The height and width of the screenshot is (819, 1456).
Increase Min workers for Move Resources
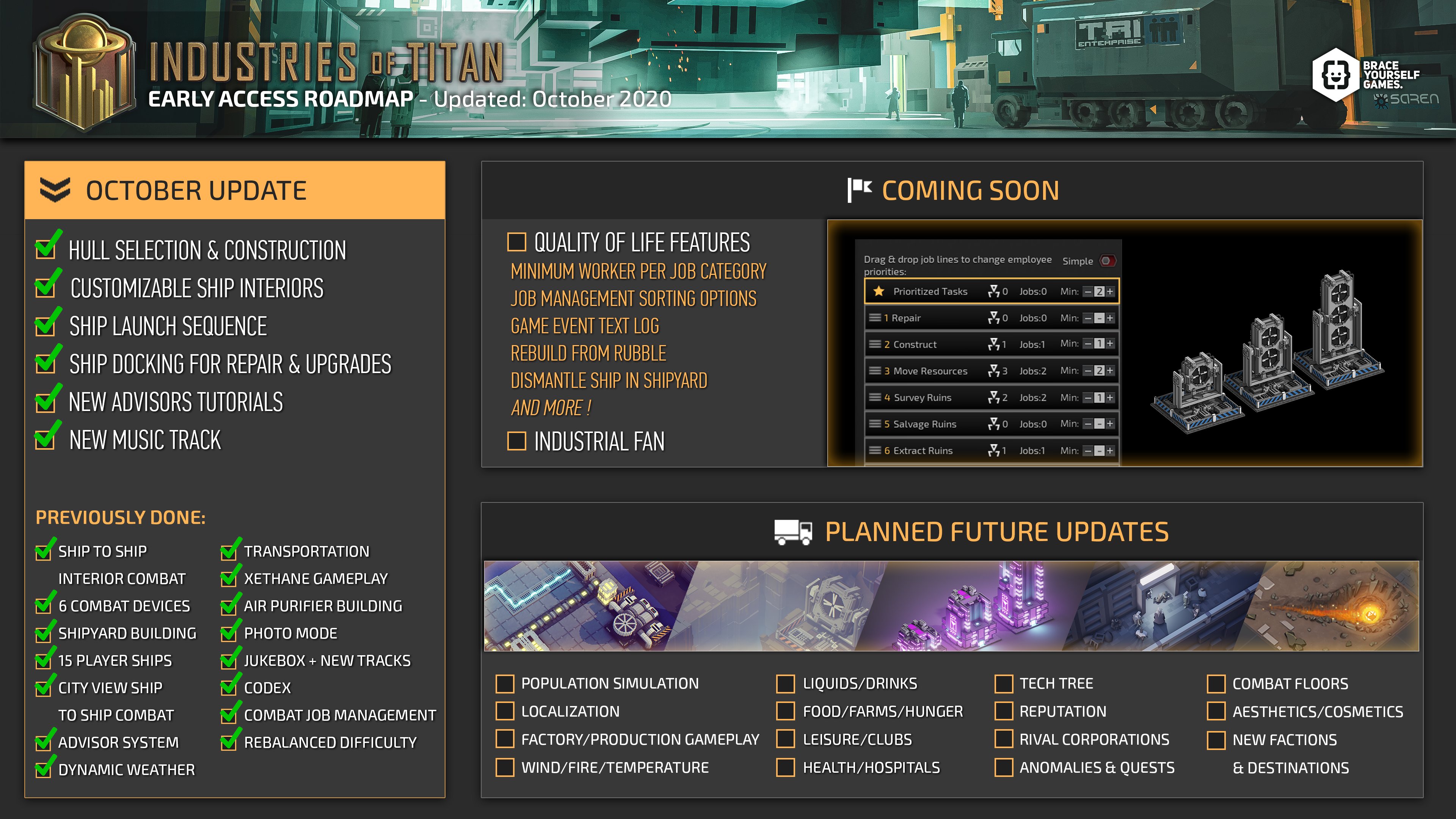pyautogui.click(x=1110, y=371)
